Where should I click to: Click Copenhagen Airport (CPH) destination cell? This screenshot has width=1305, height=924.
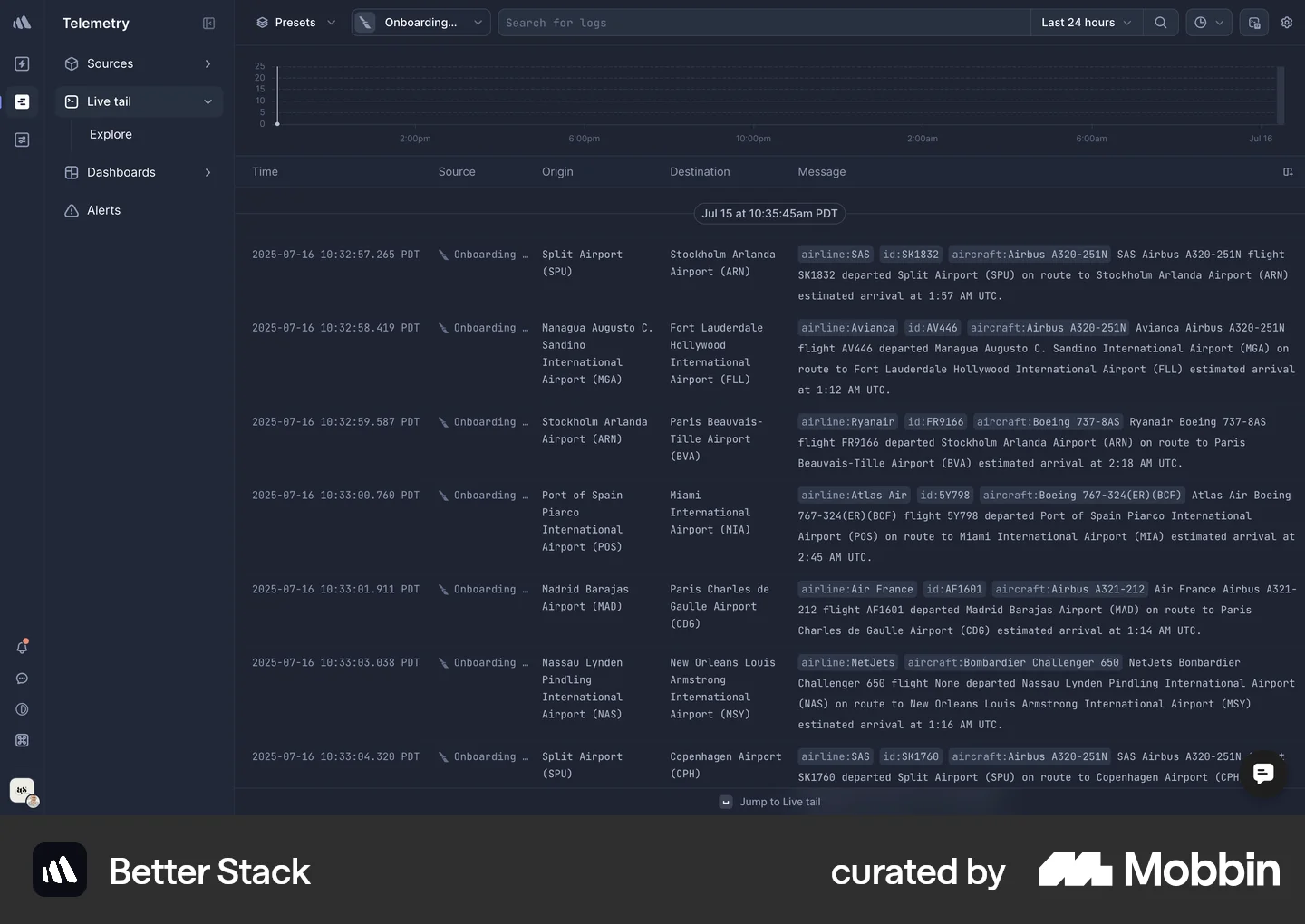tap(725, 765)
